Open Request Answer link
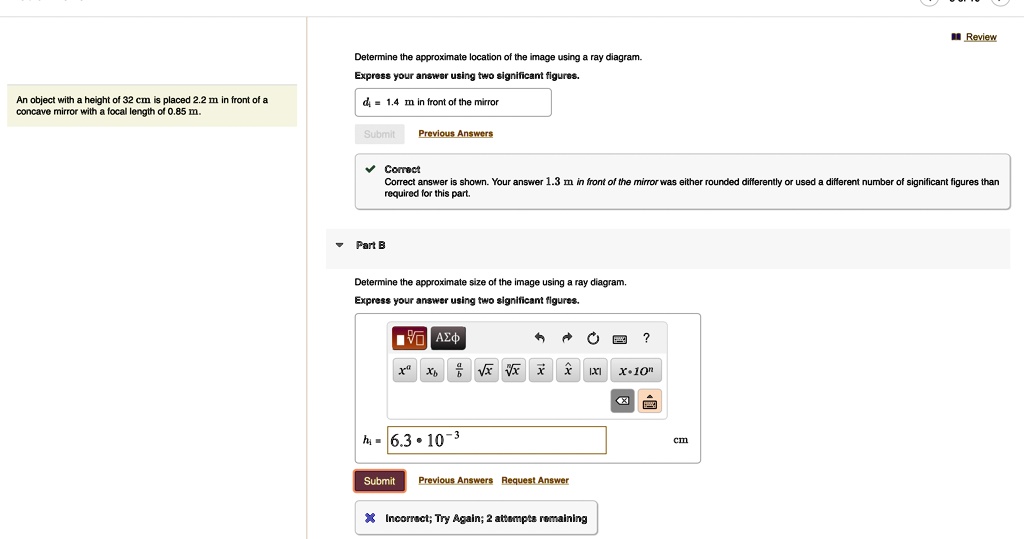The width and height of the screenshot is (1024, 539). (x=535, y=481)
